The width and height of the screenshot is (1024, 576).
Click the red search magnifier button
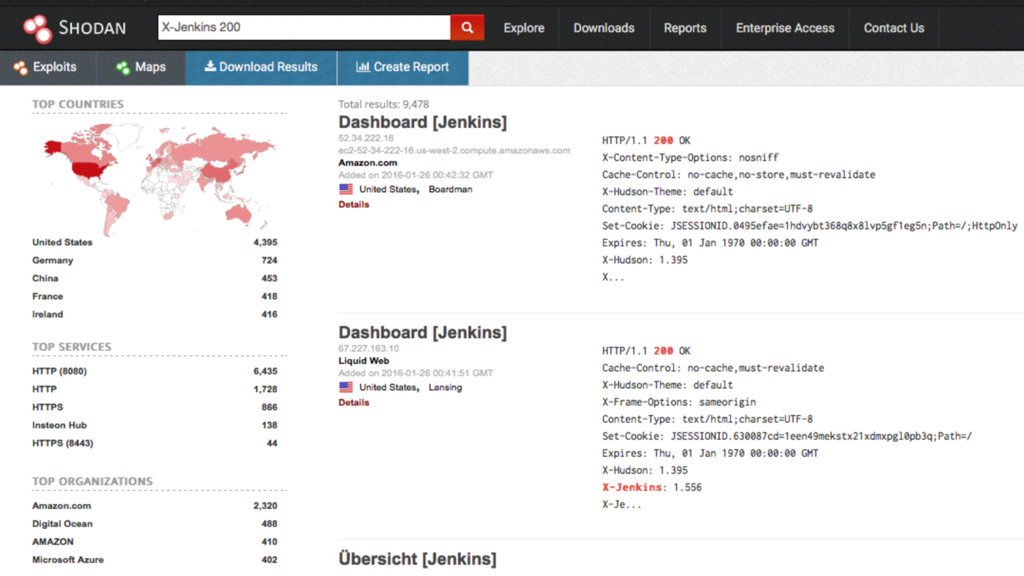coord(467,27)
